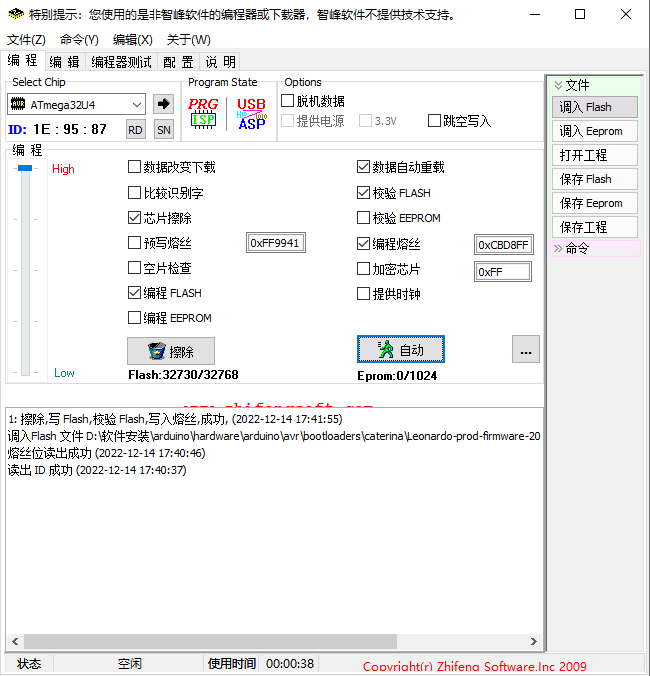Toggle 跳空写入 checkbox
650x676 pixels.
point(434,120)
